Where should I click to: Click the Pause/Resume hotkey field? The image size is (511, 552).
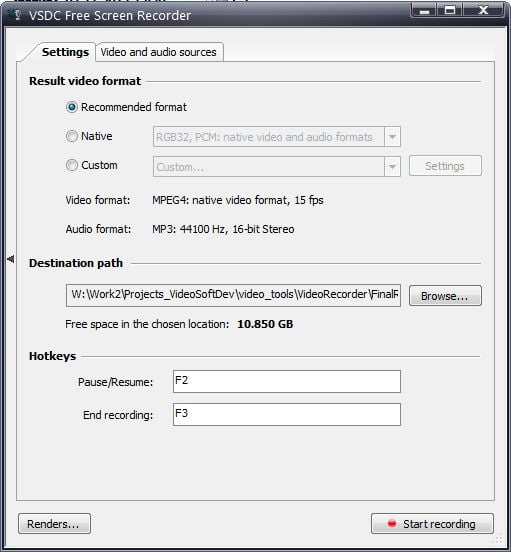286,381
